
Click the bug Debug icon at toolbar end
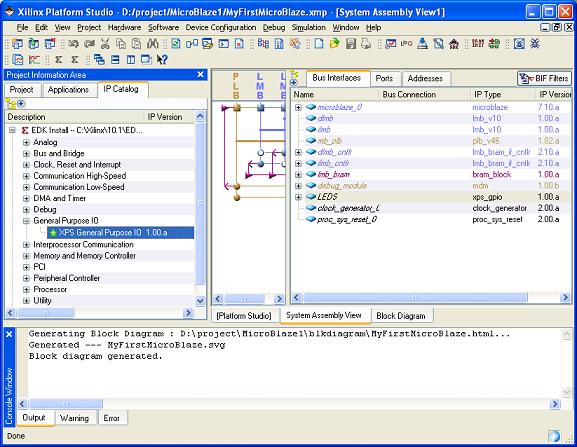pos(535,44)
